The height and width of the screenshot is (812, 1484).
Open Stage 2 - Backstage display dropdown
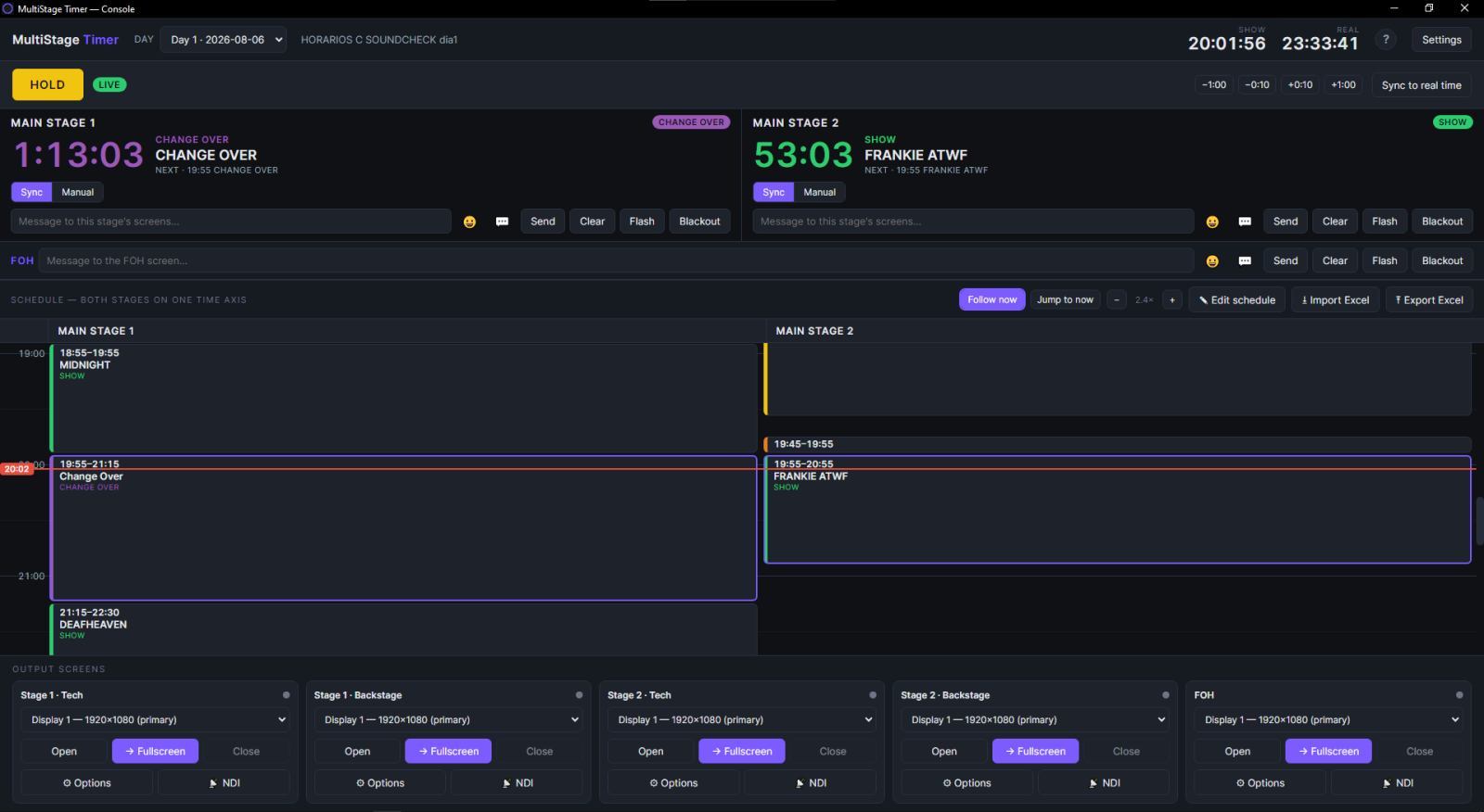coord(1035,720)
